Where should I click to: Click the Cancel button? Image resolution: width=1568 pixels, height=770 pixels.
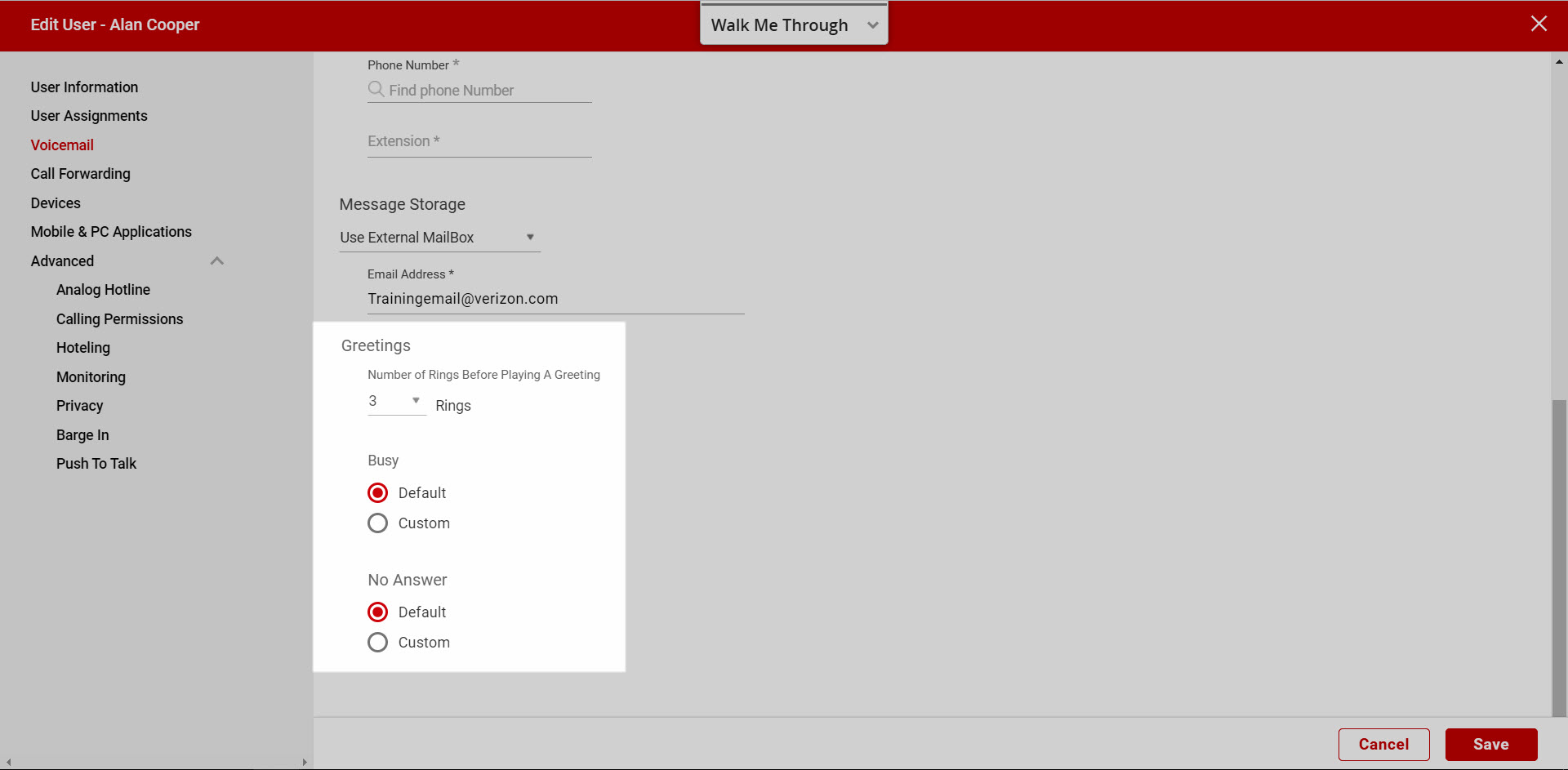(x=1383, y=745)
